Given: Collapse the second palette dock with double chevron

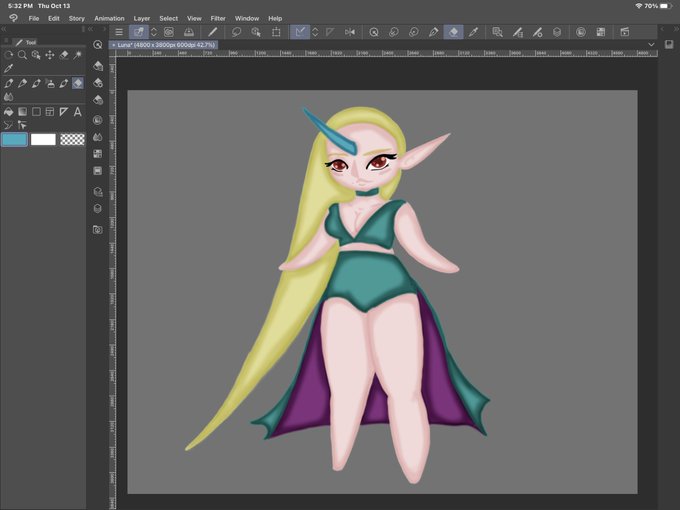Looking at the screenshot, I should pyautogui.click(x=91, y=29).
